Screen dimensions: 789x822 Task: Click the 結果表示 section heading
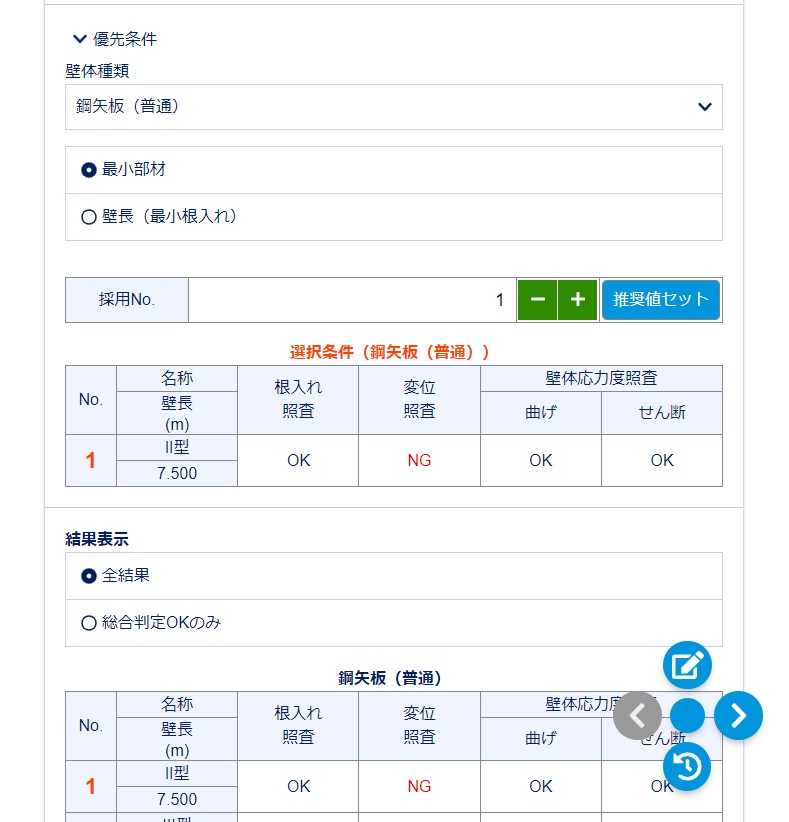tap(97, 539)
